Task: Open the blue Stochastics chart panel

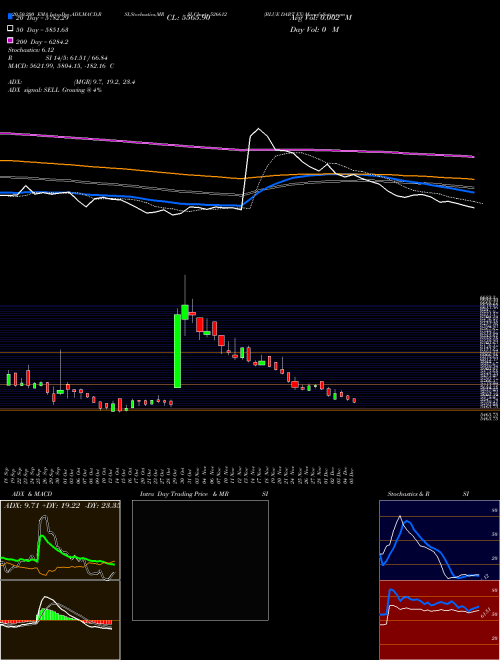Action: click(x=439, y=540)
